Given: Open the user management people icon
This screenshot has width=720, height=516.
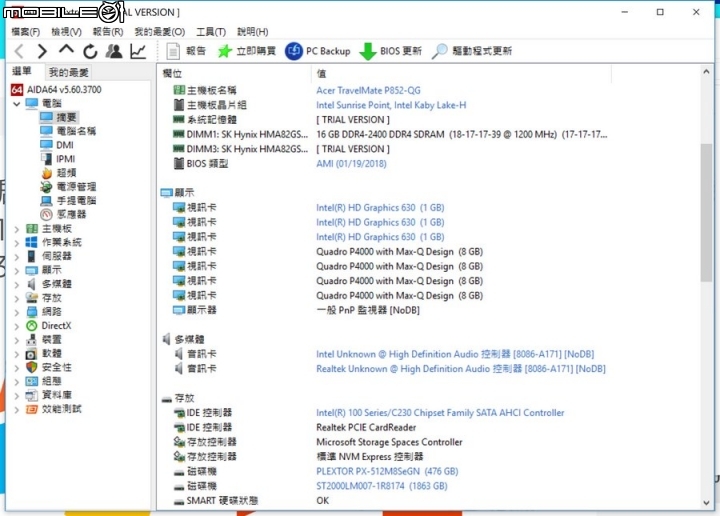Looking at the screenshot, I should click(x=114, y=51).
